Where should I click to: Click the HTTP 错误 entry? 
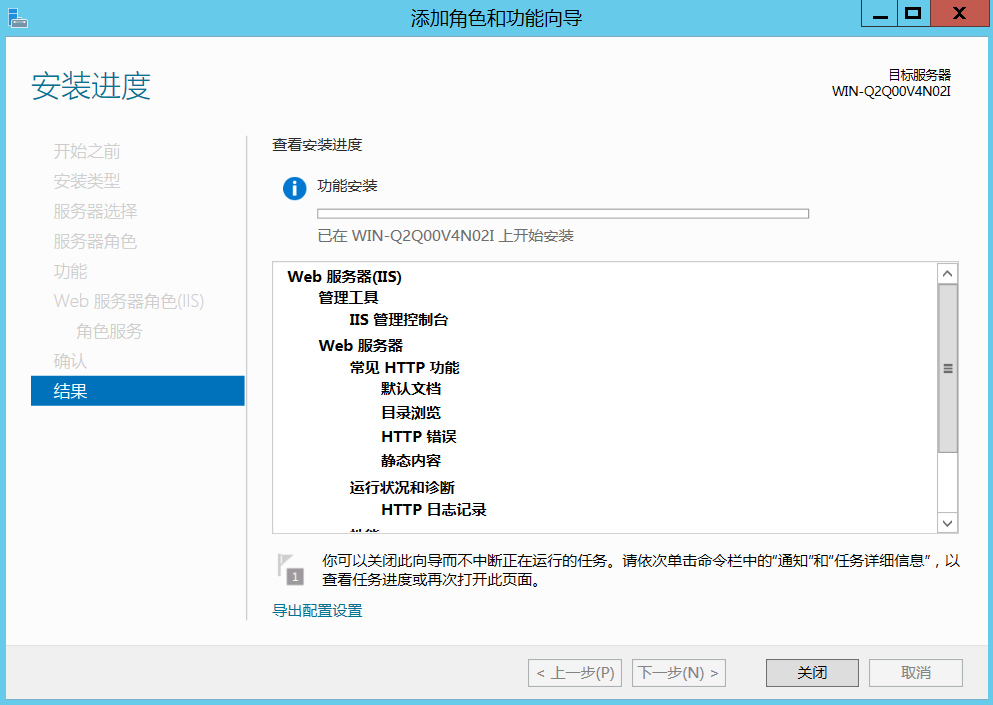point(419,436)
